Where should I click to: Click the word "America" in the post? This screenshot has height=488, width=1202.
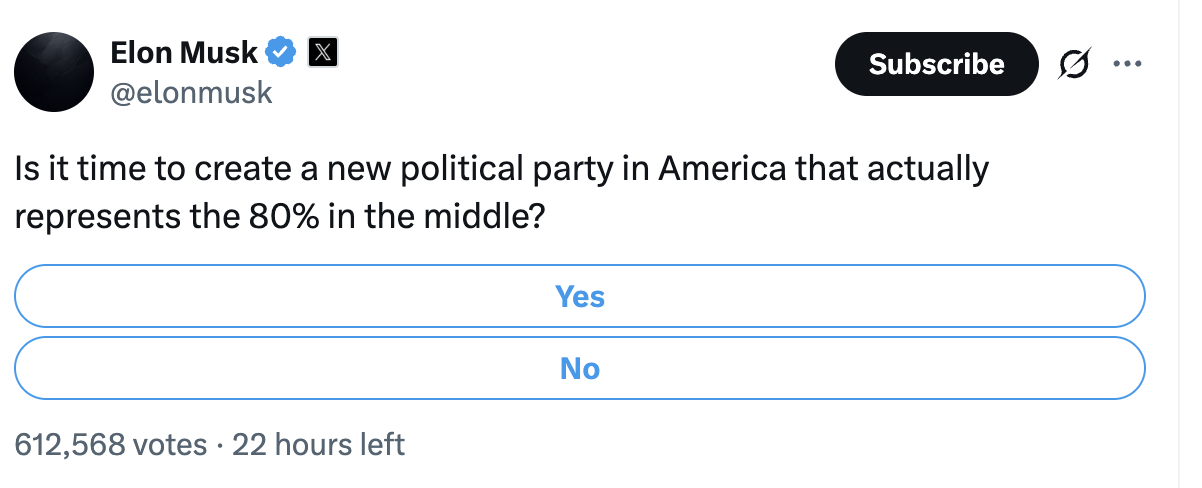pos(722,168)
